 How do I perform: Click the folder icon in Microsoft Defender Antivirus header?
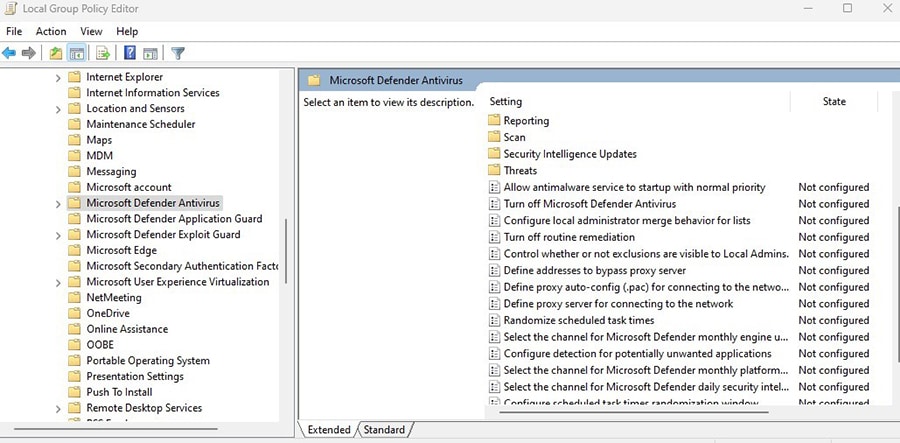[314, 80]
